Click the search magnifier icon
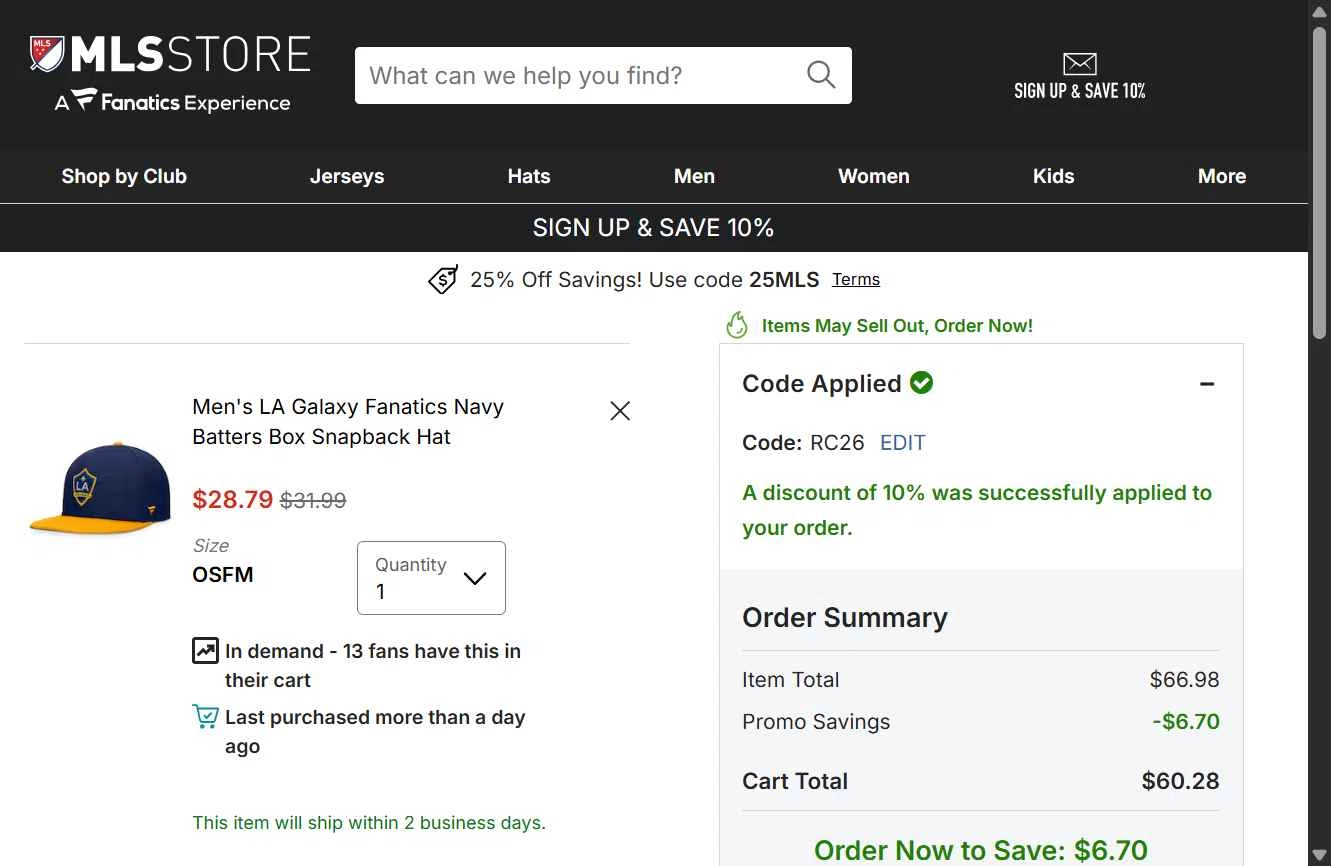The height and width of the screenshot is (866, 1331). click(x=821, y=75)
